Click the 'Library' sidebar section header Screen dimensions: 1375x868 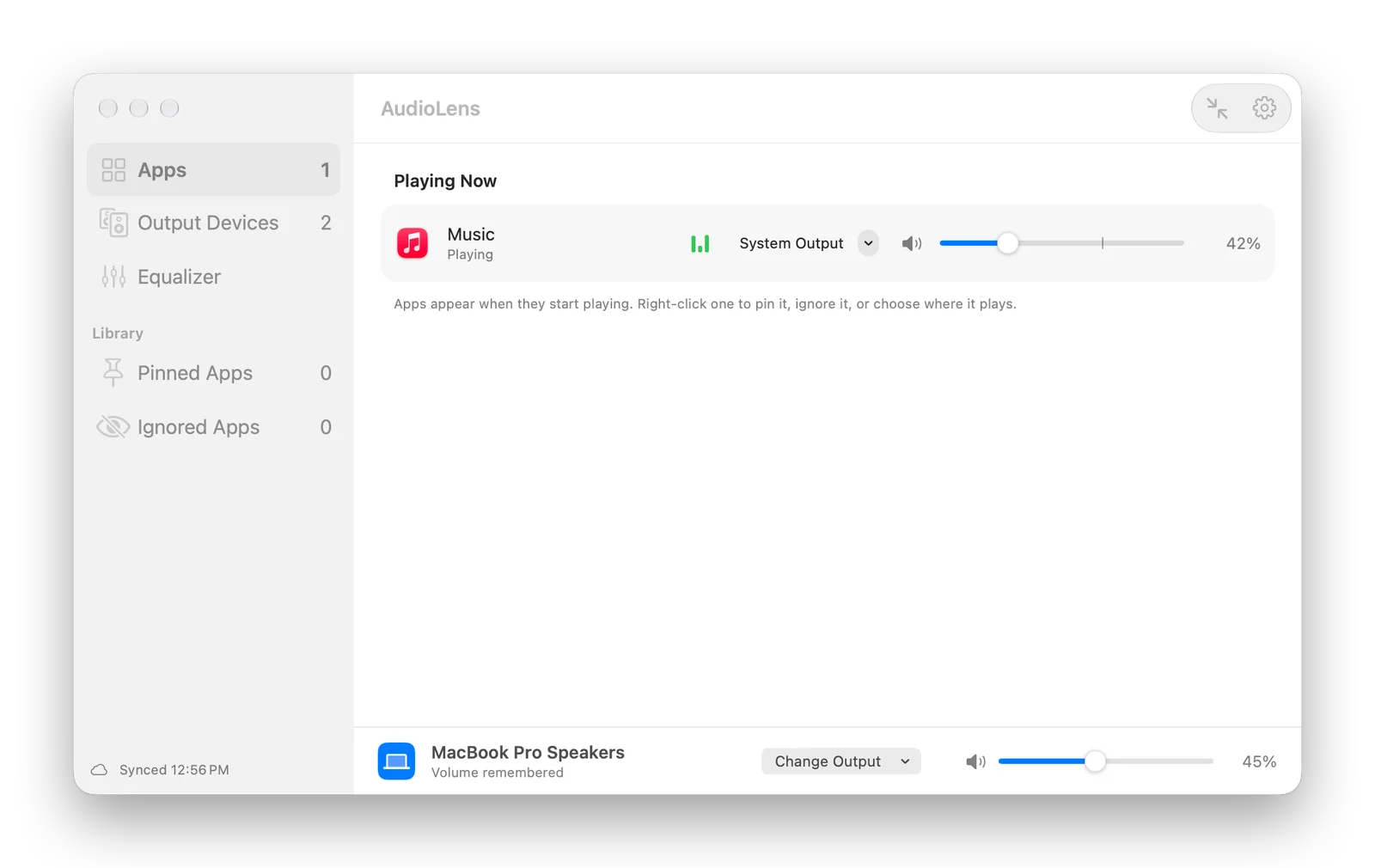[118, 333]
